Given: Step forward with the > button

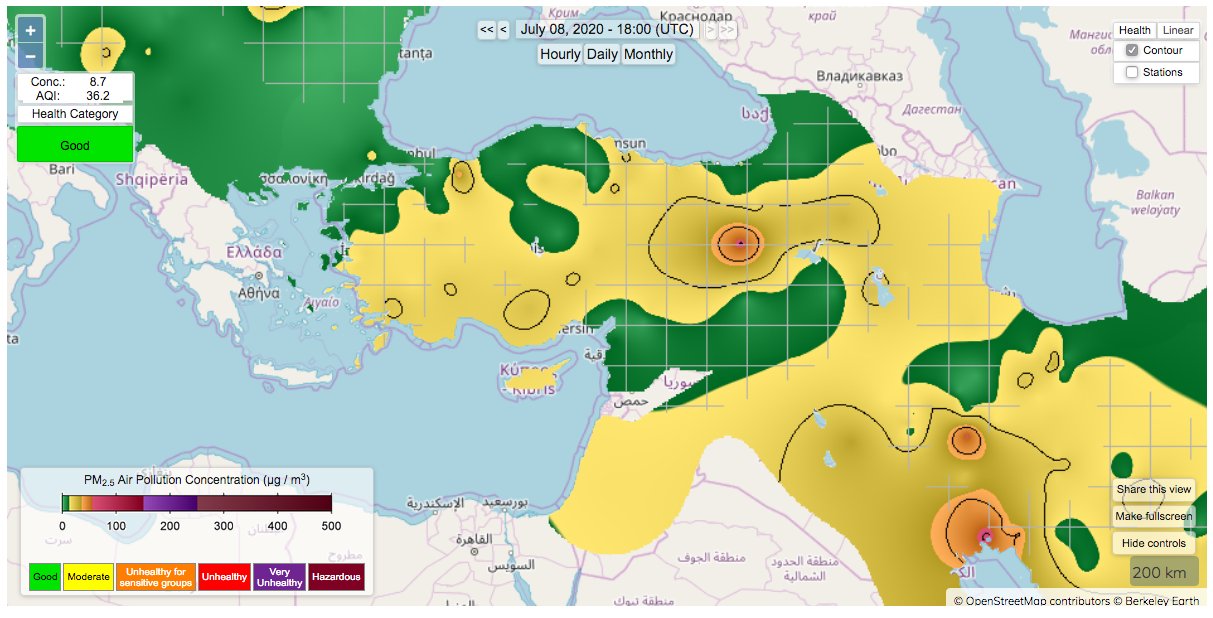Looking at the screenshot, I should 710,30.
